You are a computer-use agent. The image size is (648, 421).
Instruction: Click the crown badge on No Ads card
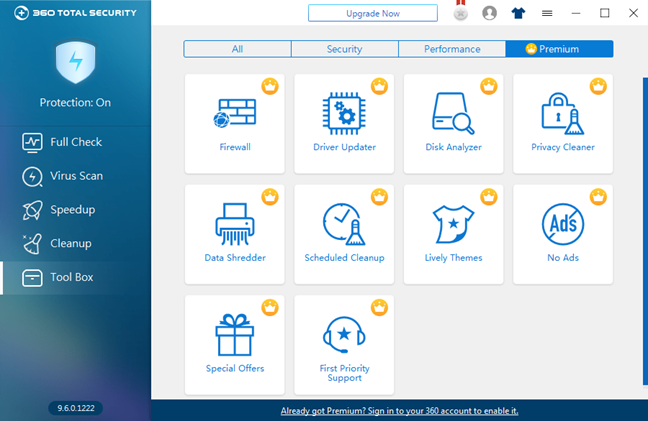pyautogui.click(x=598, y=197)
